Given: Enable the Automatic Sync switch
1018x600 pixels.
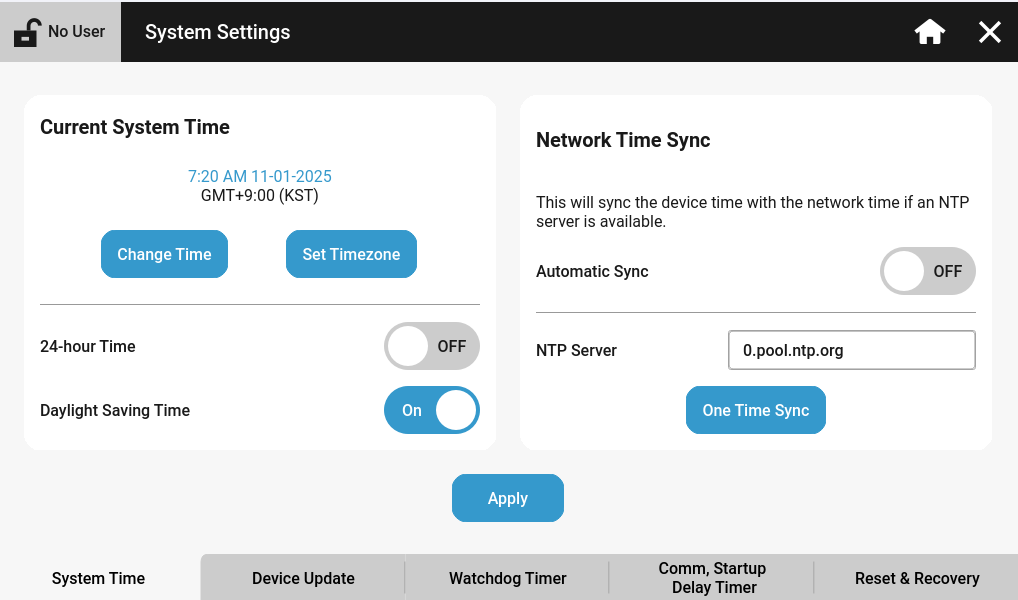Looking at the screenshot, I should pyautogui.click(x=927, y=271).
